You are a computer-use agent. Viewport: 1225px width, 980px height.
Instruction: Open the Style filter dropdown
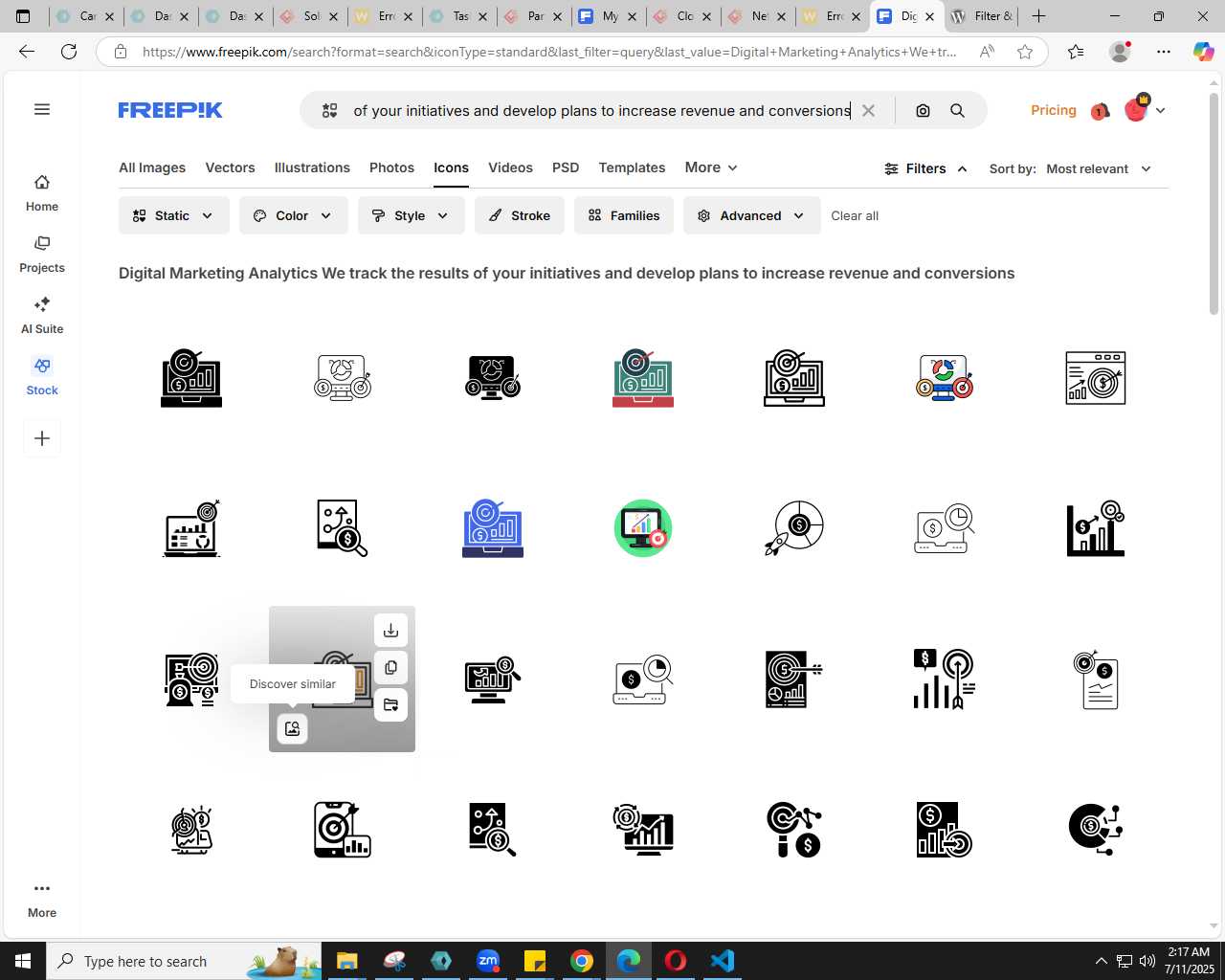tap(411, 215)
